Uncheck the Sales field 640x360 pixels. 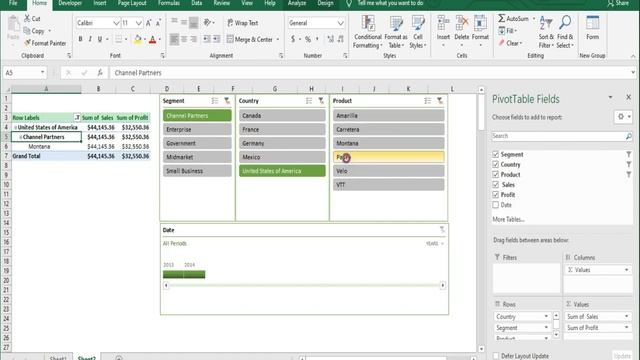point(496,184)
